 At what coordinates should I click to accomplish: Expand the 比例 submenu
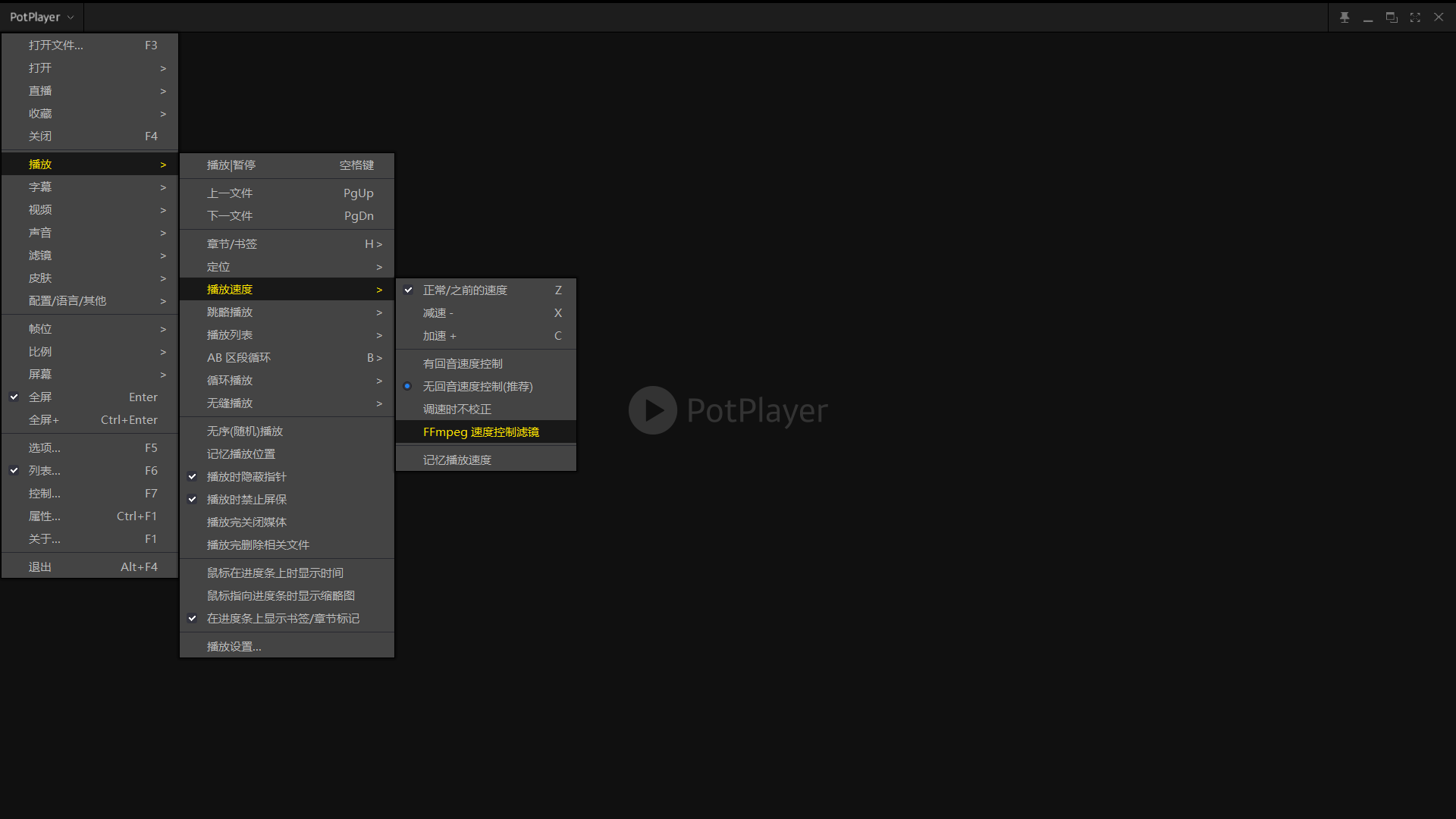(90, 351)
